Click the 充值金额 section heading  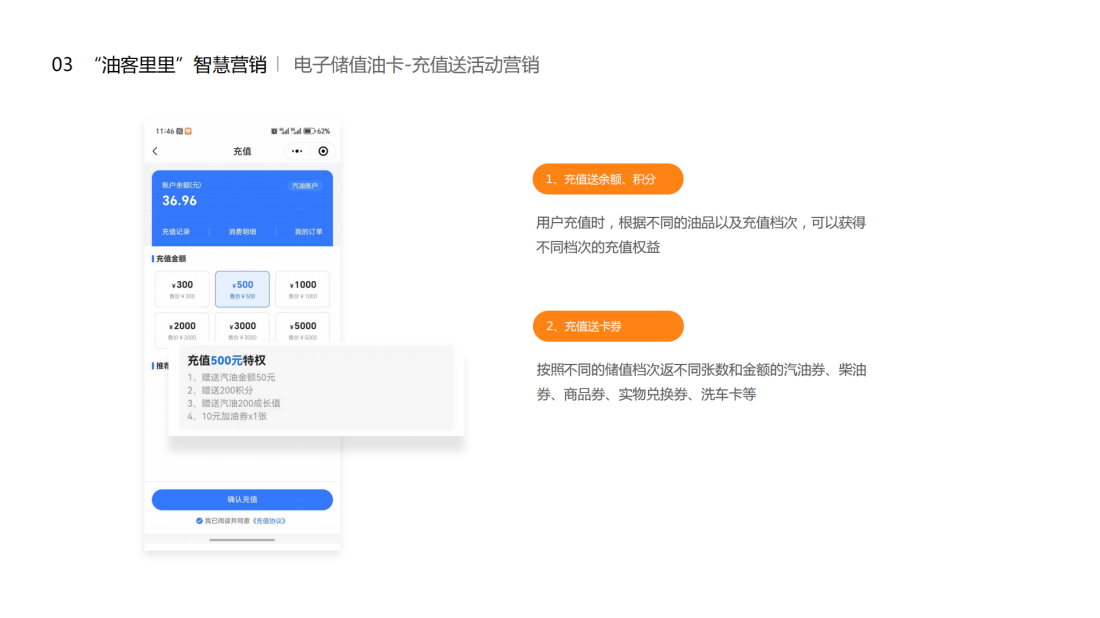(170, 259)
